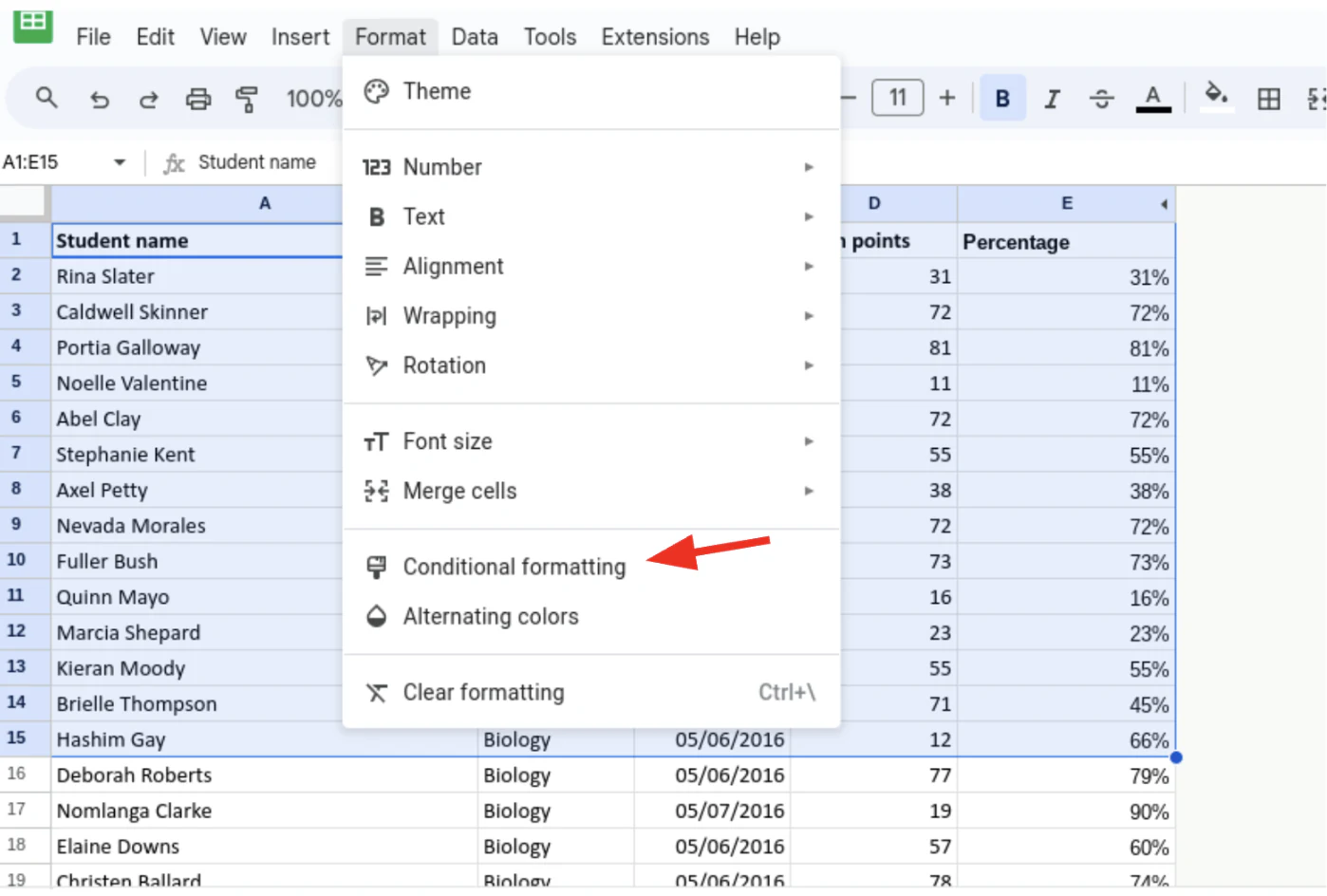Click the small arrow in column E header
This screenshot has width=1327, height=896.
point(1163,204)
